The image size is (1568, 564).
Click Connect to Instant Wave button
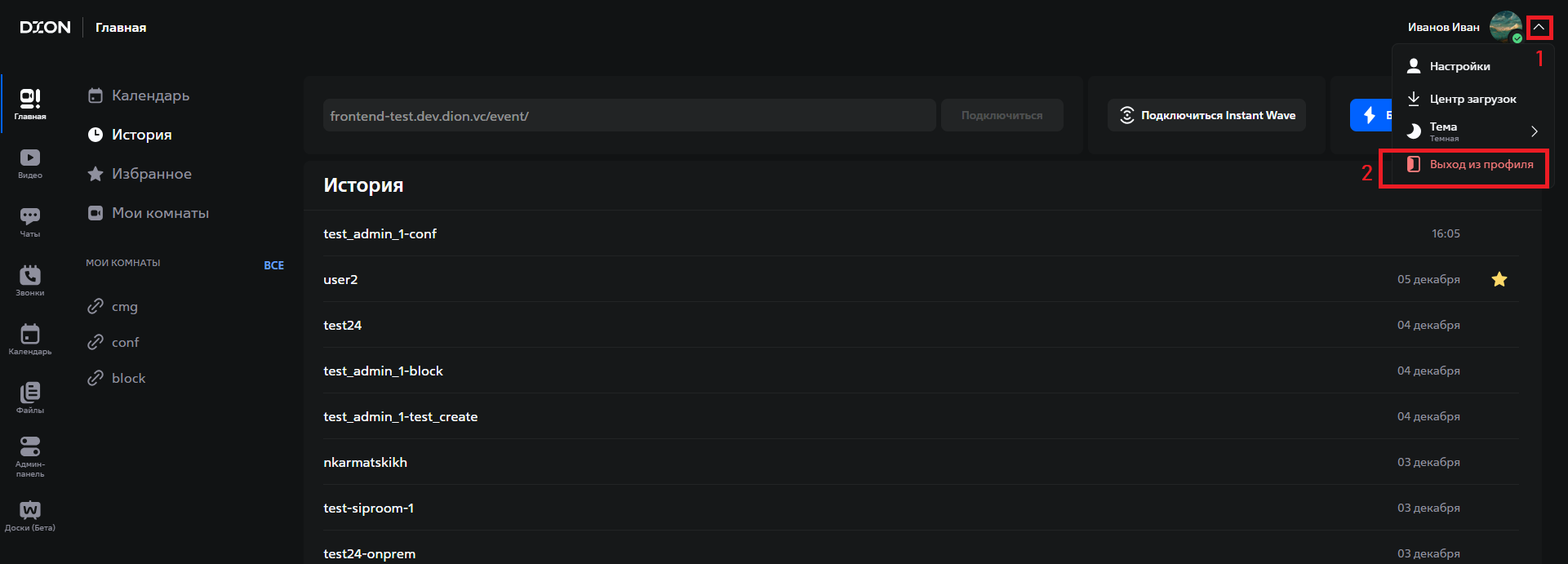point(1206,115)
